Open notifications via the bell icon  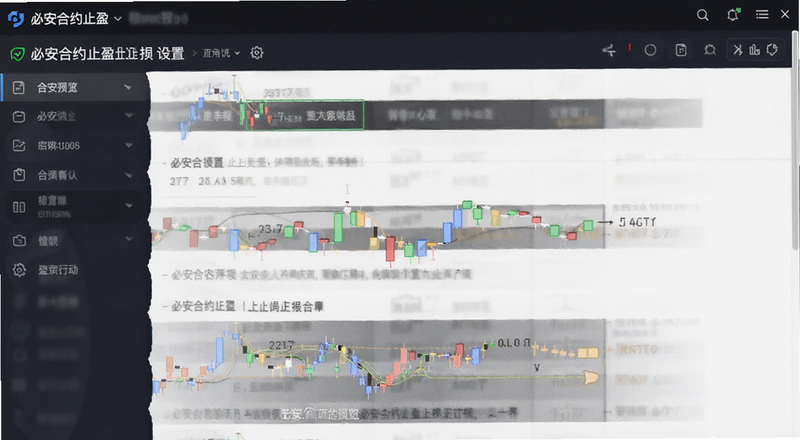733,15
